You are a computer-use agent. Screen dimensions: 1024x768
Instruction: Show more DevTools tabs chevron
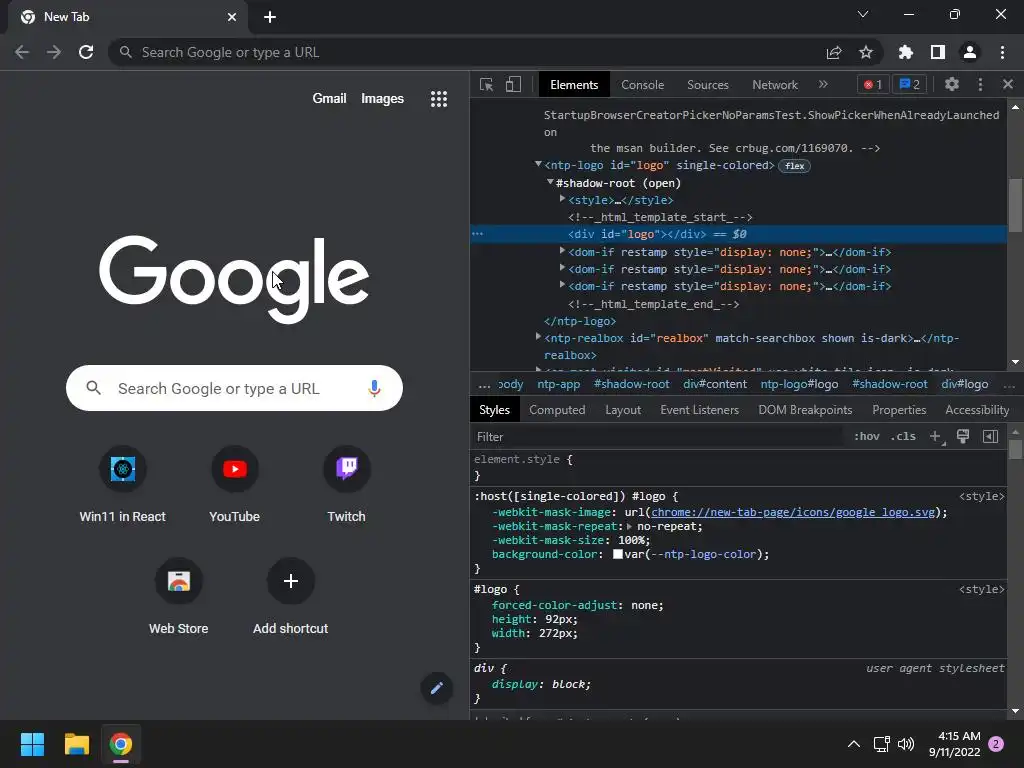pos(823,84)
